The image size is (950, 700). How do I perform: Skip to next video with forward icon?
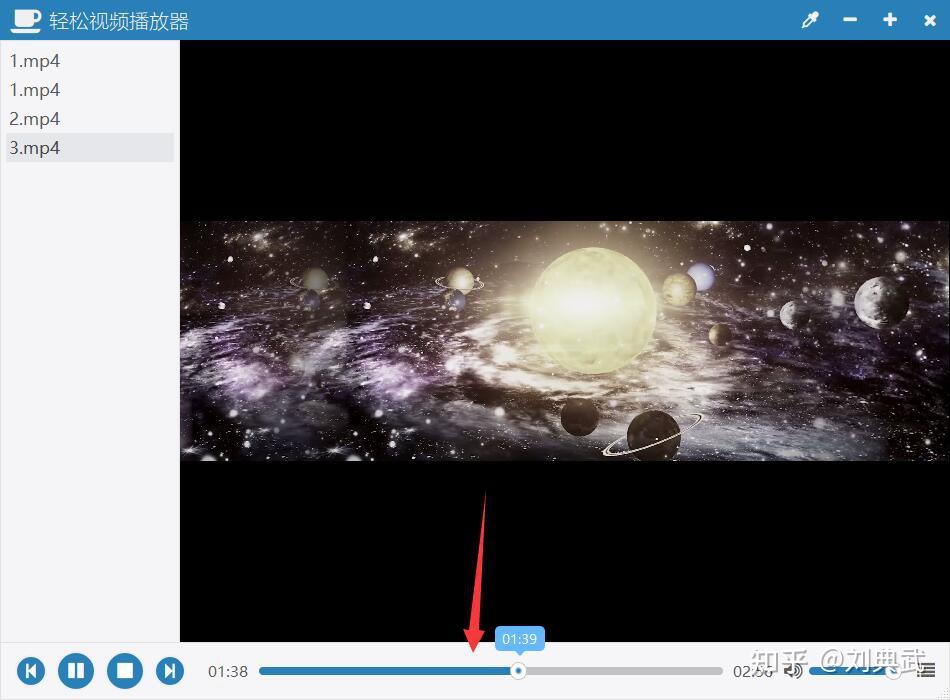170,670
